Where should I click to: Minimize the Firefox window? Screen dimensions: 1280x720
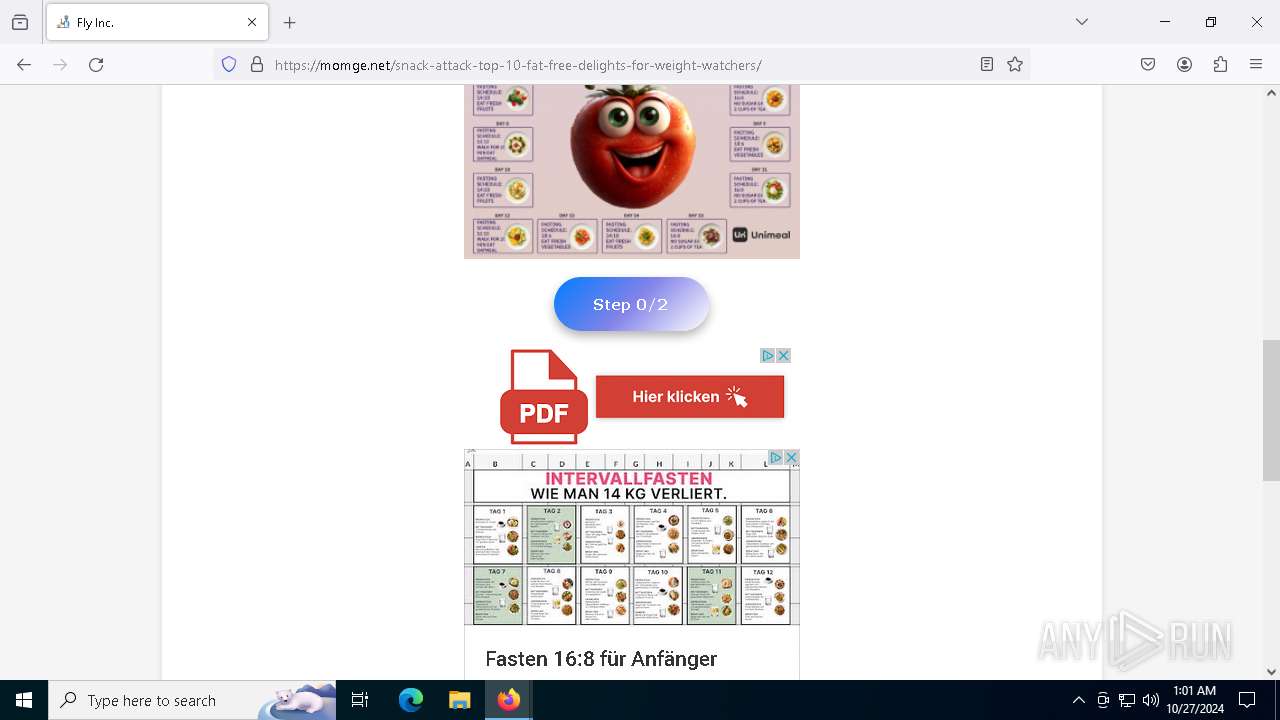[x=1165, y=22]
